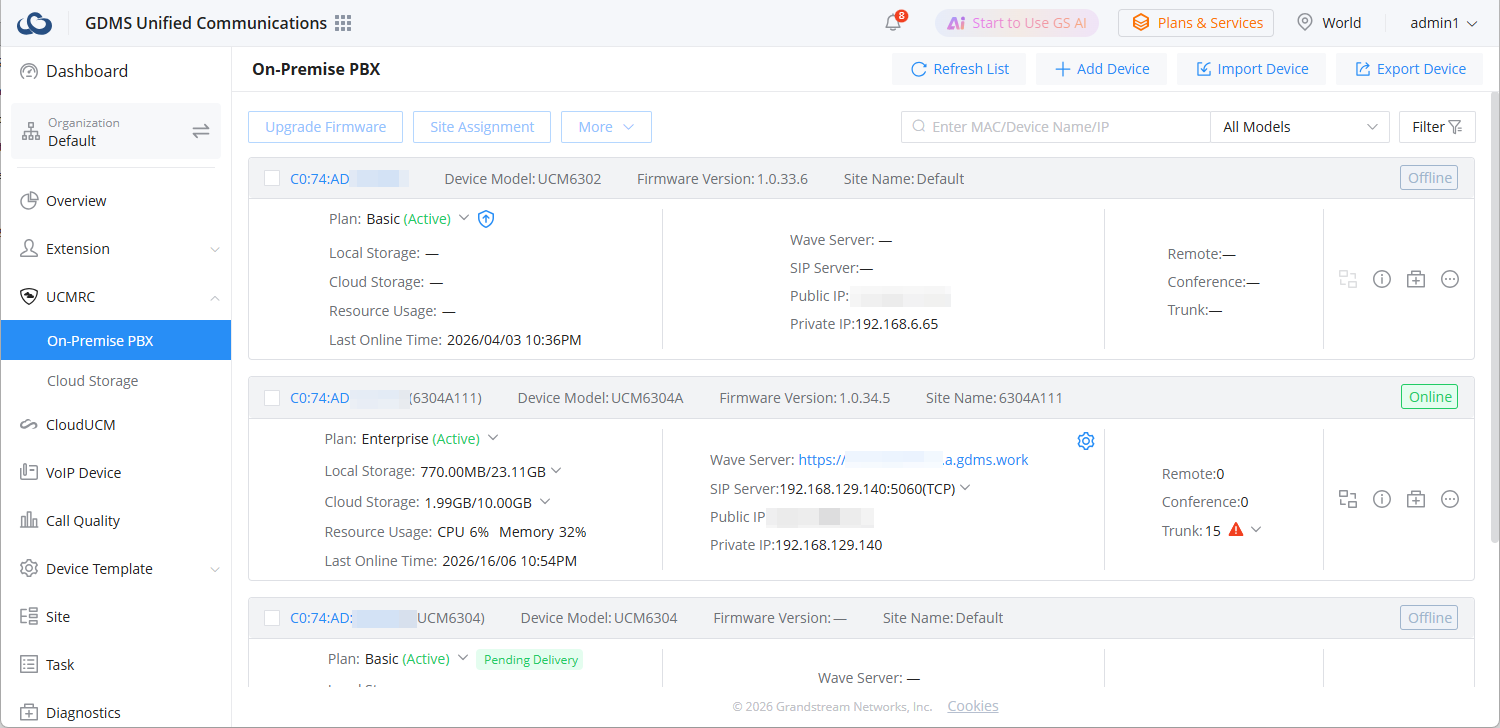Switch organization with the swap arrows icon

point(201,131)
